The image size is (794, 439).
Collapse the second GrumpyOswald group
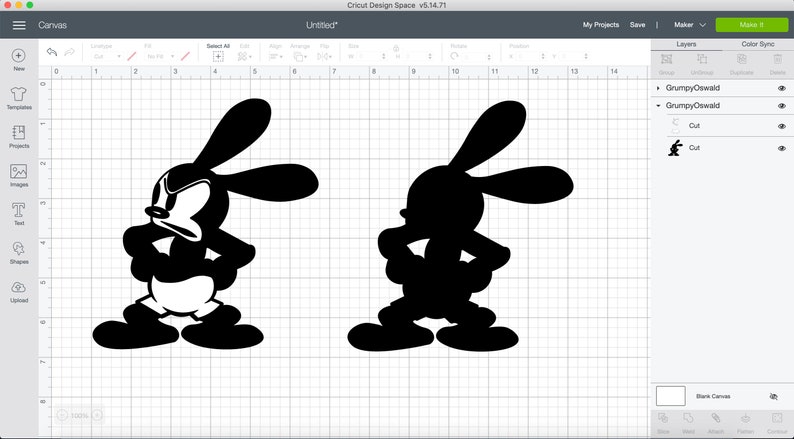coord(658,106)
